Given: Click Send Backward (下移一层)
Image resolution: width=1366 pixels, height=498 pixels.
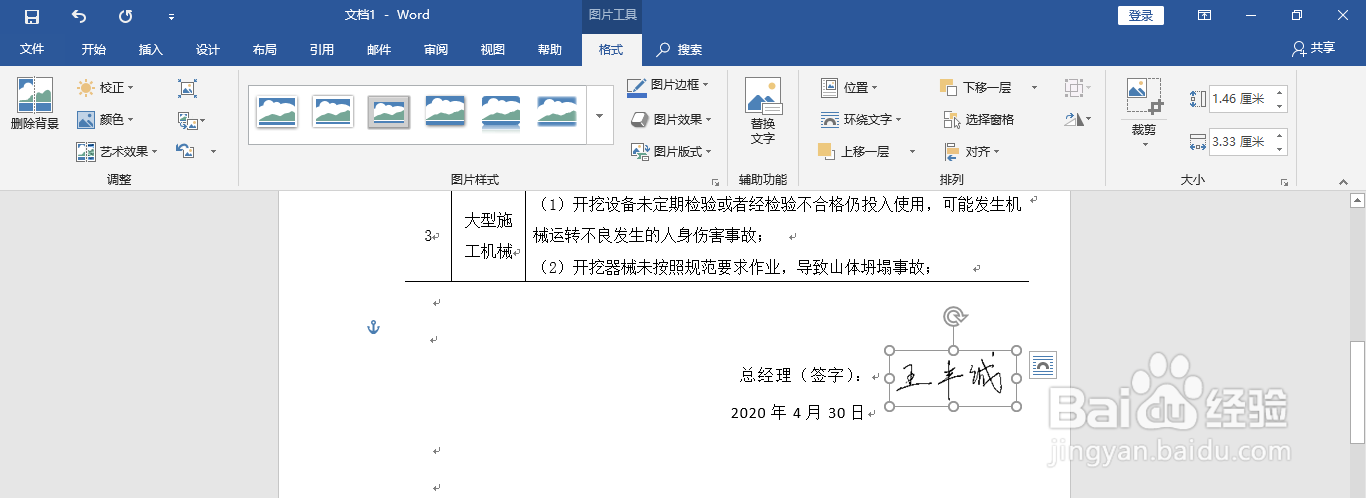Looking at the screenshot, I should pyautogui.click(x=976, y=88).
